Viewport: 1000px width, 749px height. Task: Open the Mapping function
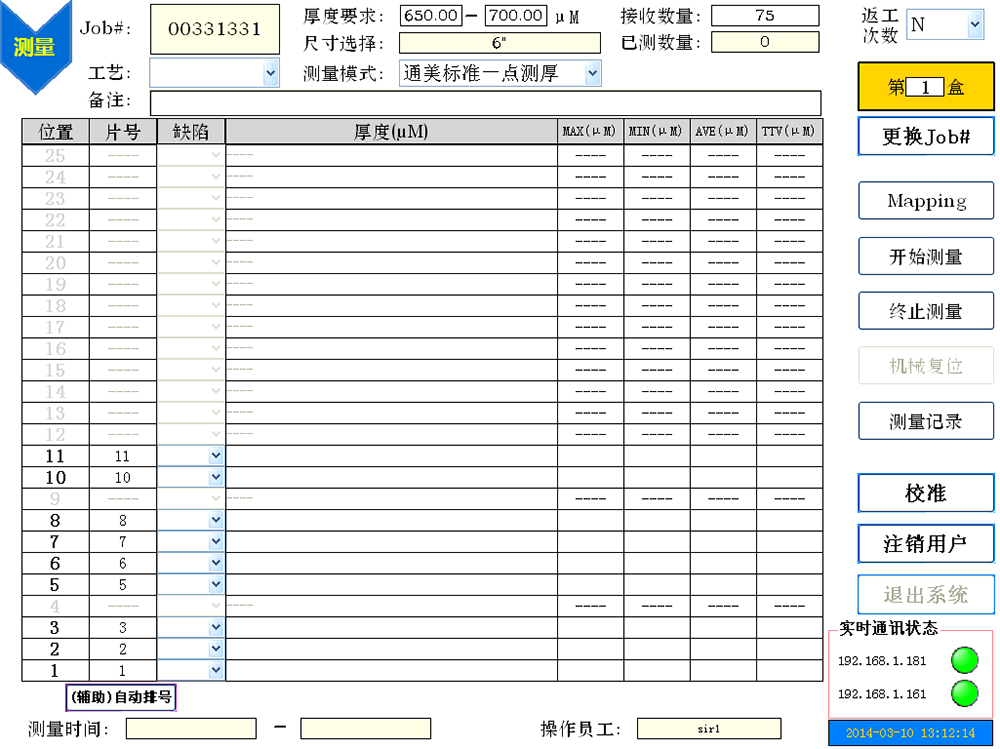coord(925,201)
